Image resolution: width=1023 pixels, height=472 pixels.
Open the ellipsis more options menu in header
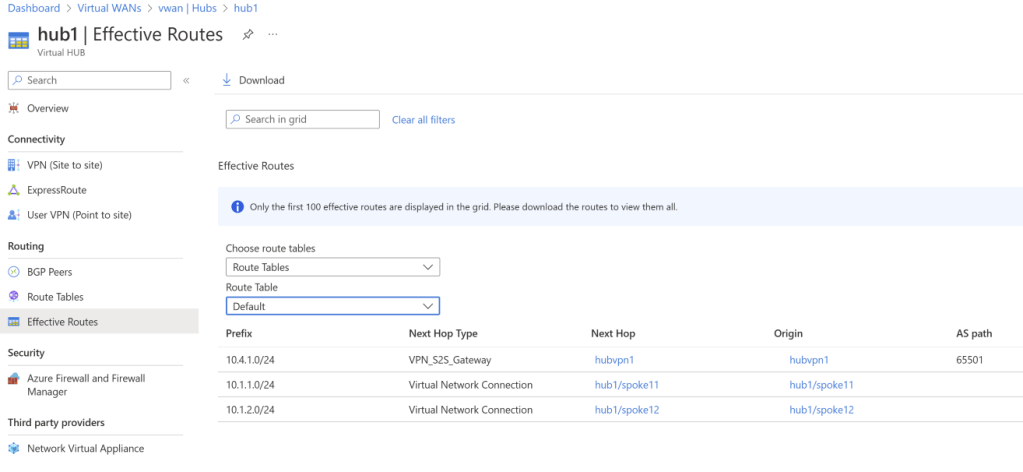click(273, 35)
